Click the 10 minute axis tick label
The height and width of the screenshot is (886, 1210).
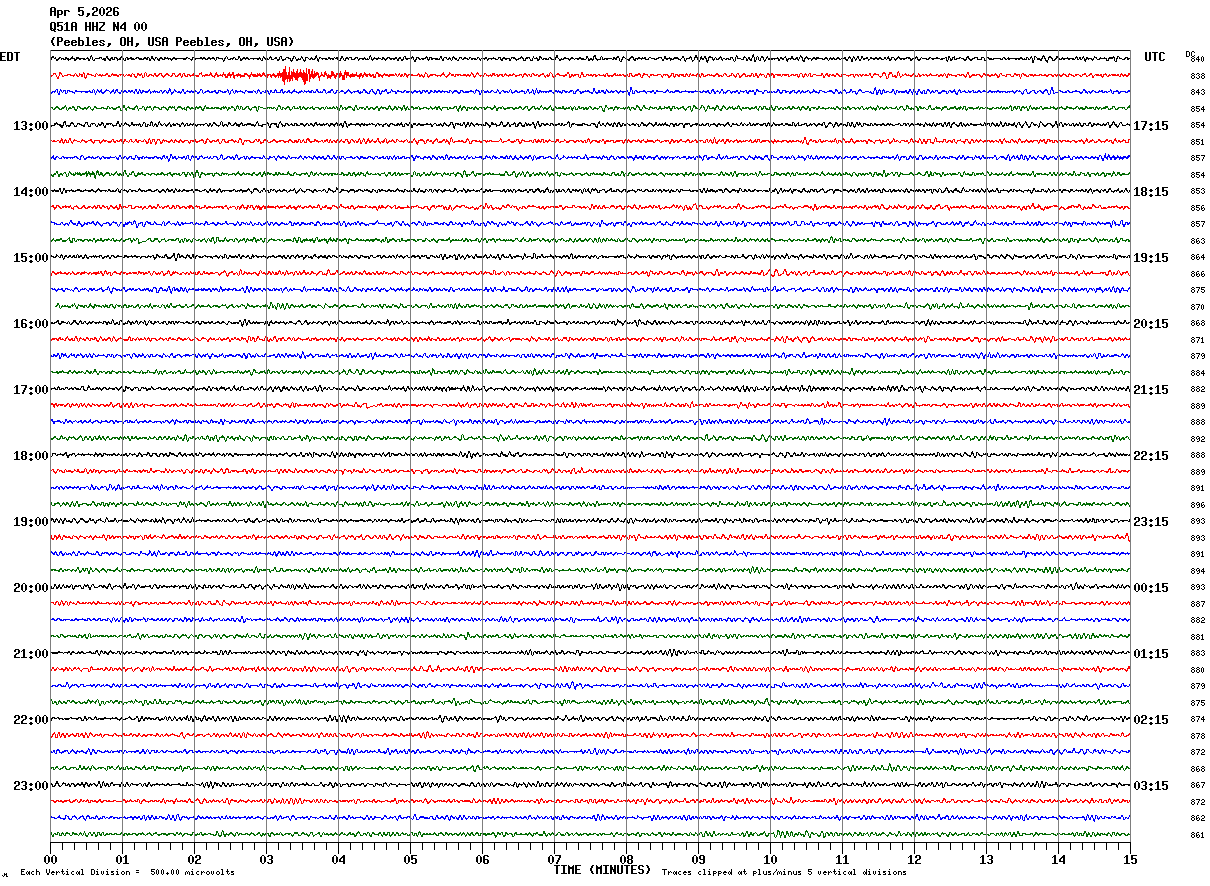point(770,860)
